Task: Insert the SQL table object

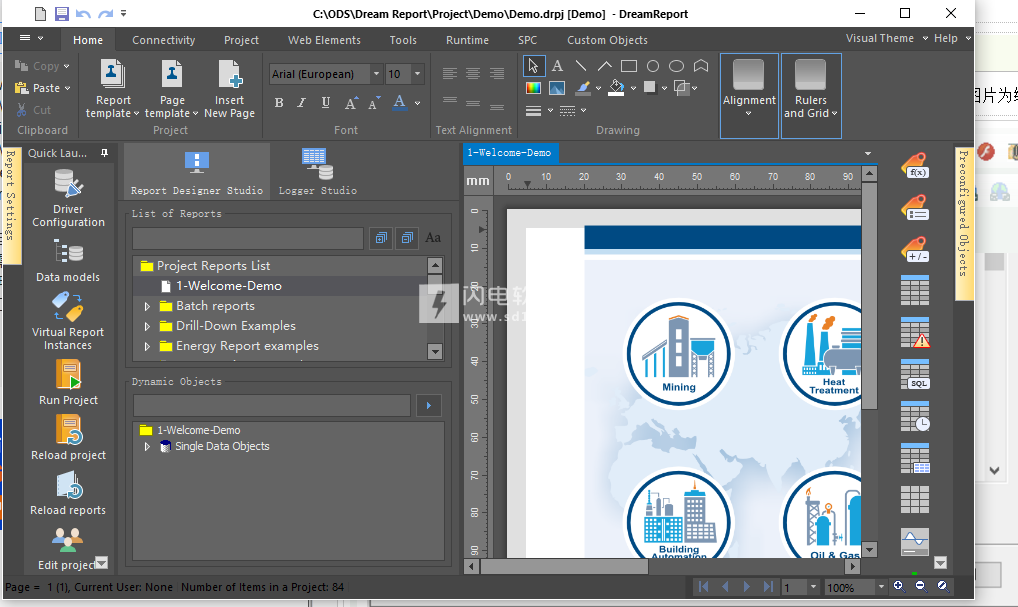Action: pos(915,375)
